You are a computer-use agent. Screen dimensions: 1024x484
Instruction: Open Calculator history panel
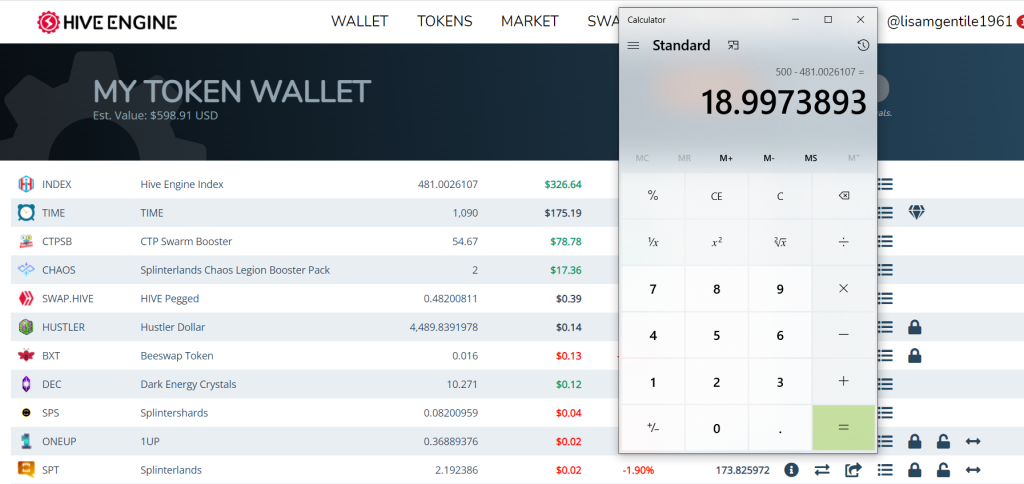(x=863, y=45)
